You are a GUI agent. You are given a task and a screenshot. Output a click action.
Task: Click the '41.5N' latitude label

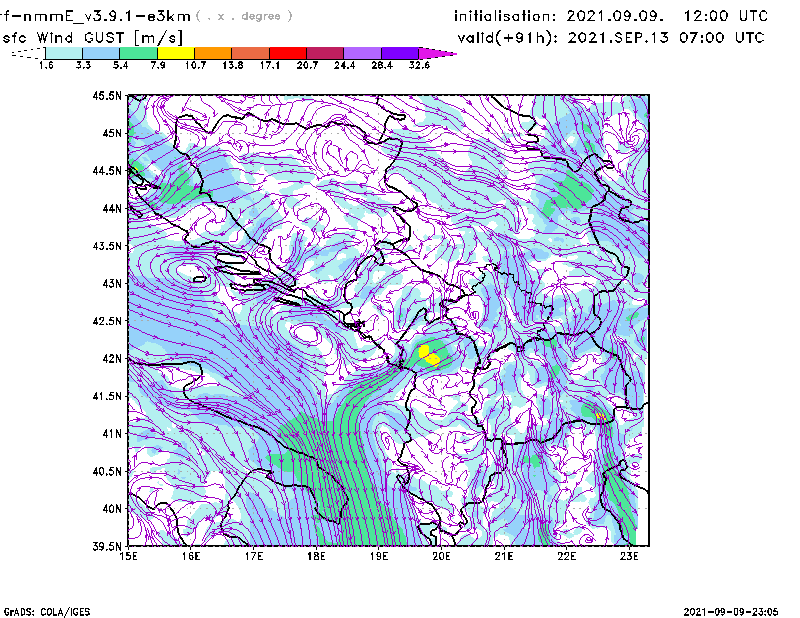[x=107, y=396]
